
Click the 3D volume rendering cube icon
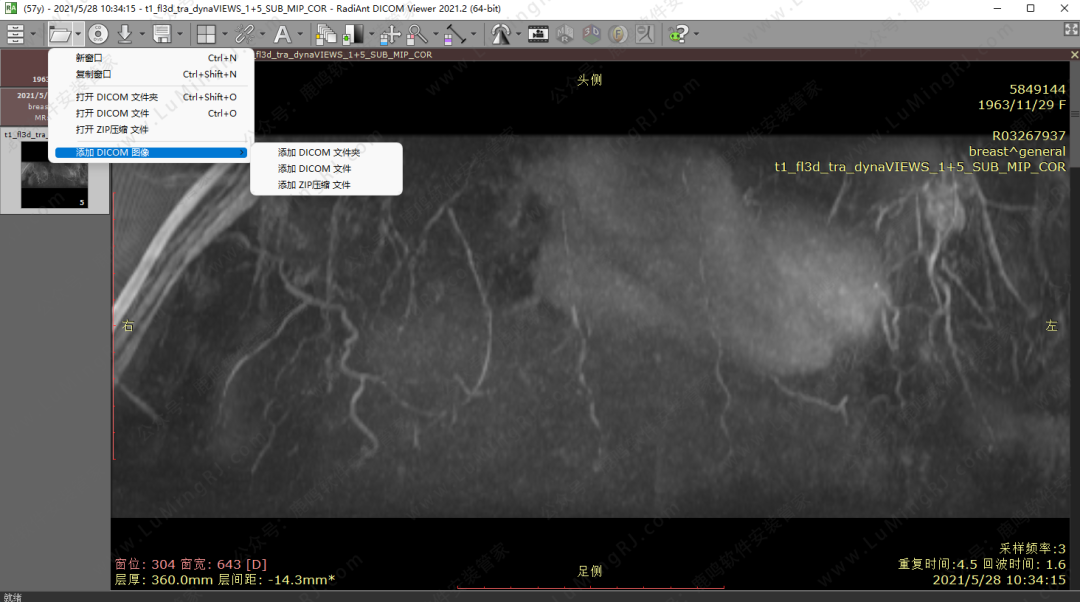pyautogui.click(x=592, y=34)
